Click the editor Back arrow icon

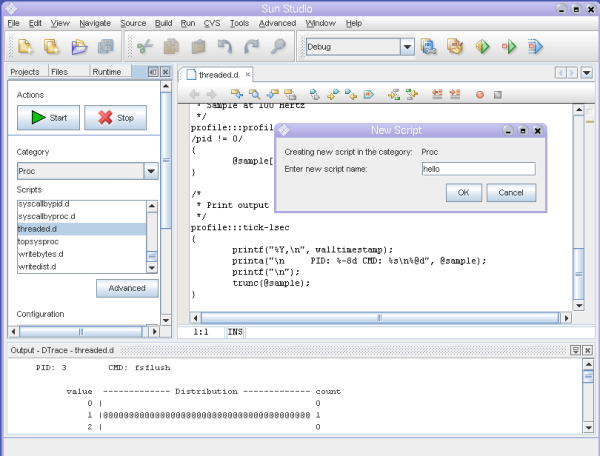194,94
